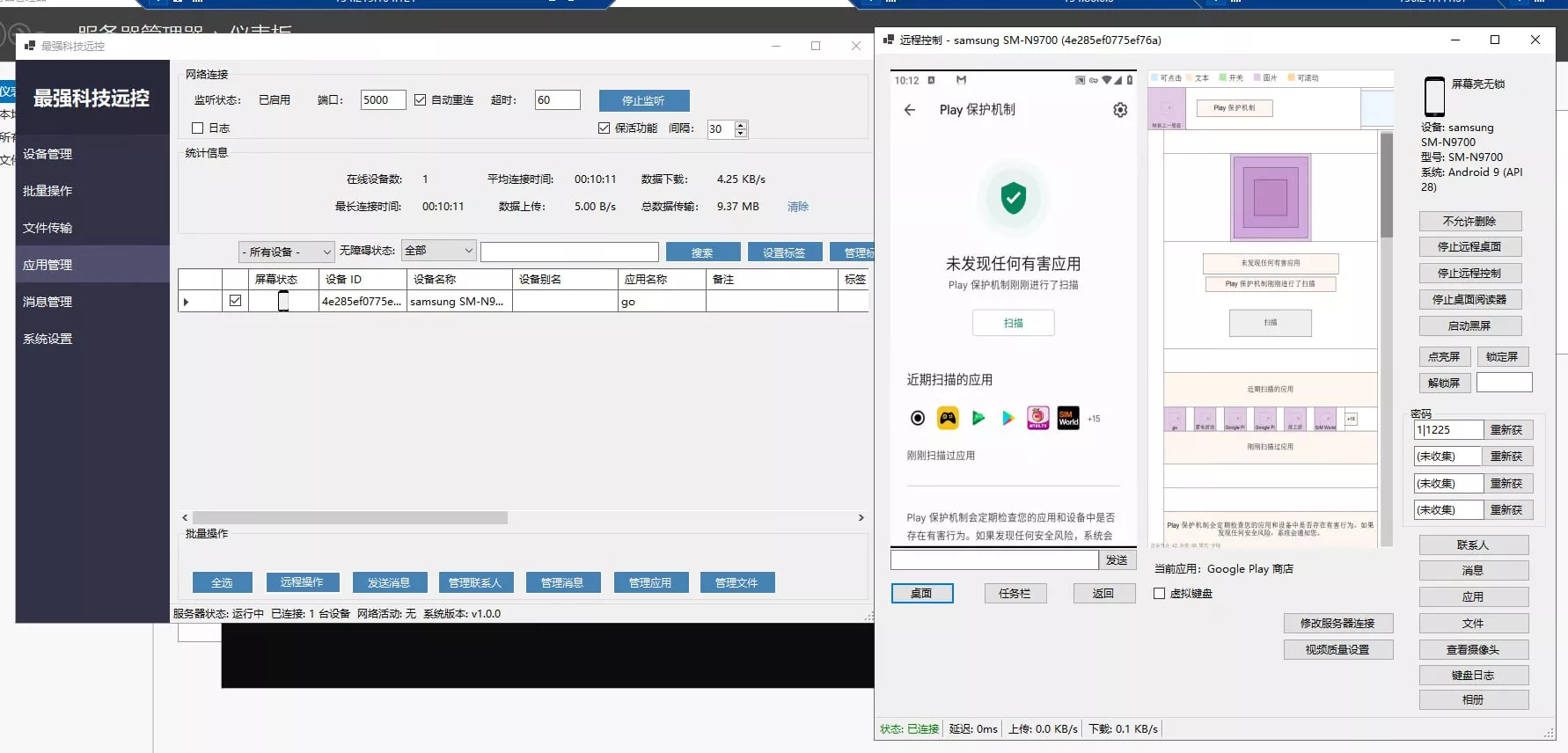Select 应用管理 in the sidebar

92,265
